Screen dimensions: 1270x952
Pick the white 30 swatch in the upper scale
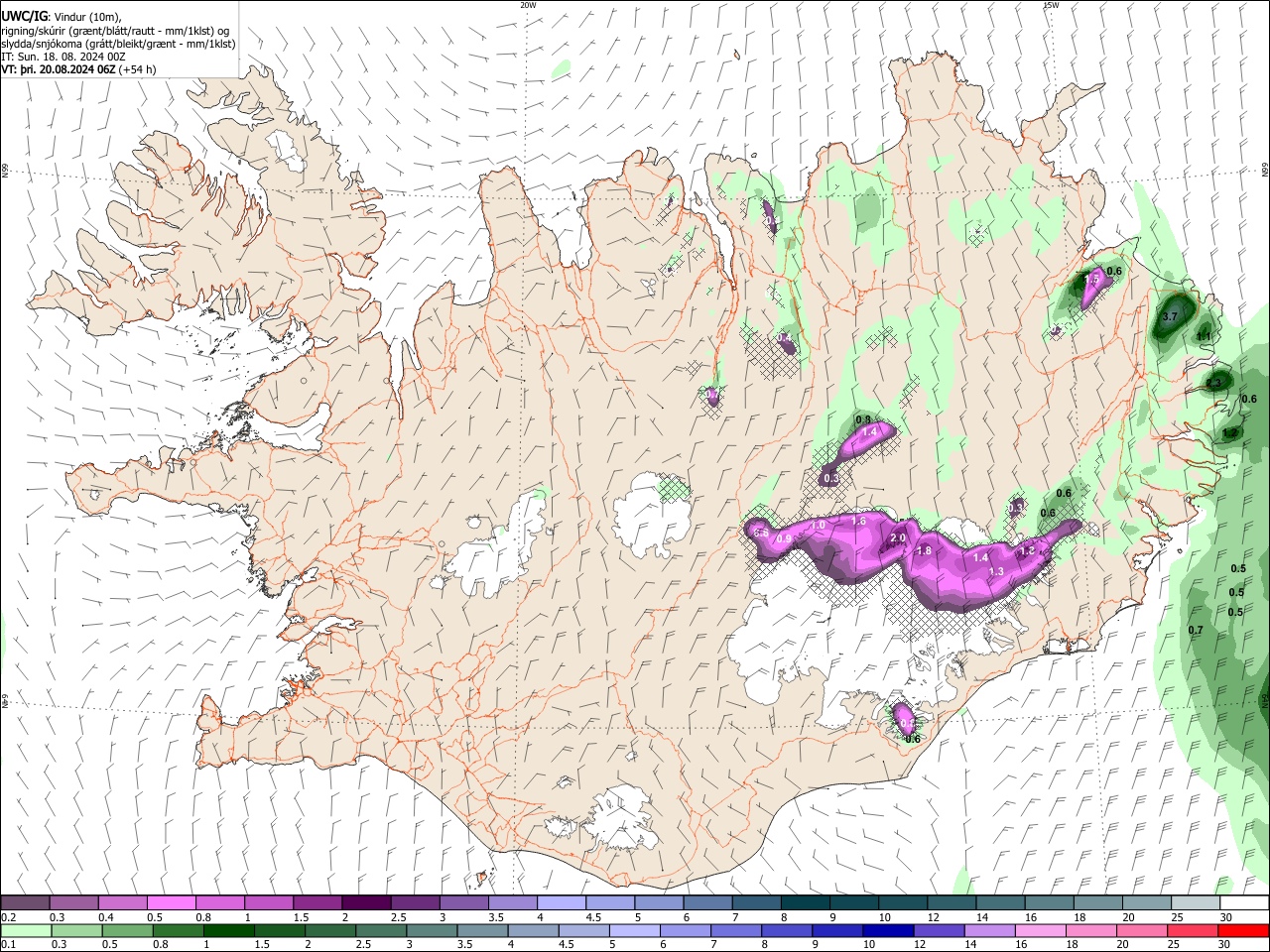(x=1243, y=903)
